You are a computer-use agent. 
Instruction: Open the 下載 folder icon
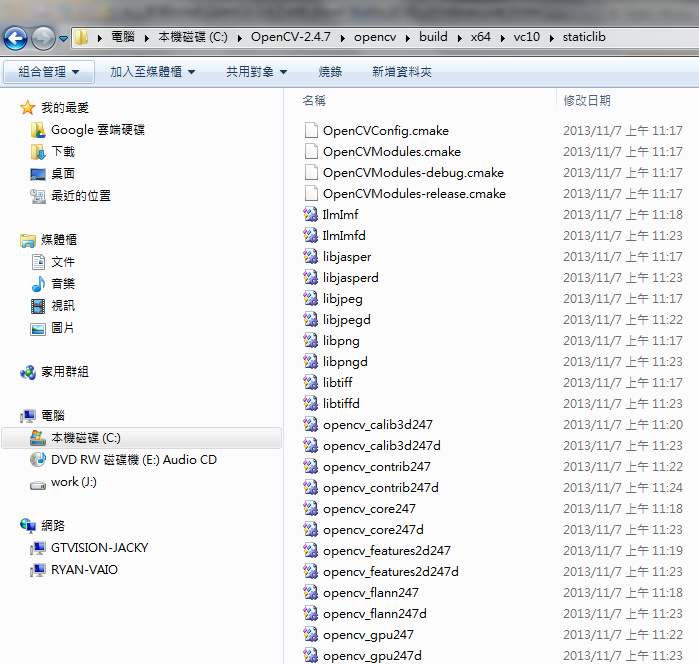click(x=38, y=152)
